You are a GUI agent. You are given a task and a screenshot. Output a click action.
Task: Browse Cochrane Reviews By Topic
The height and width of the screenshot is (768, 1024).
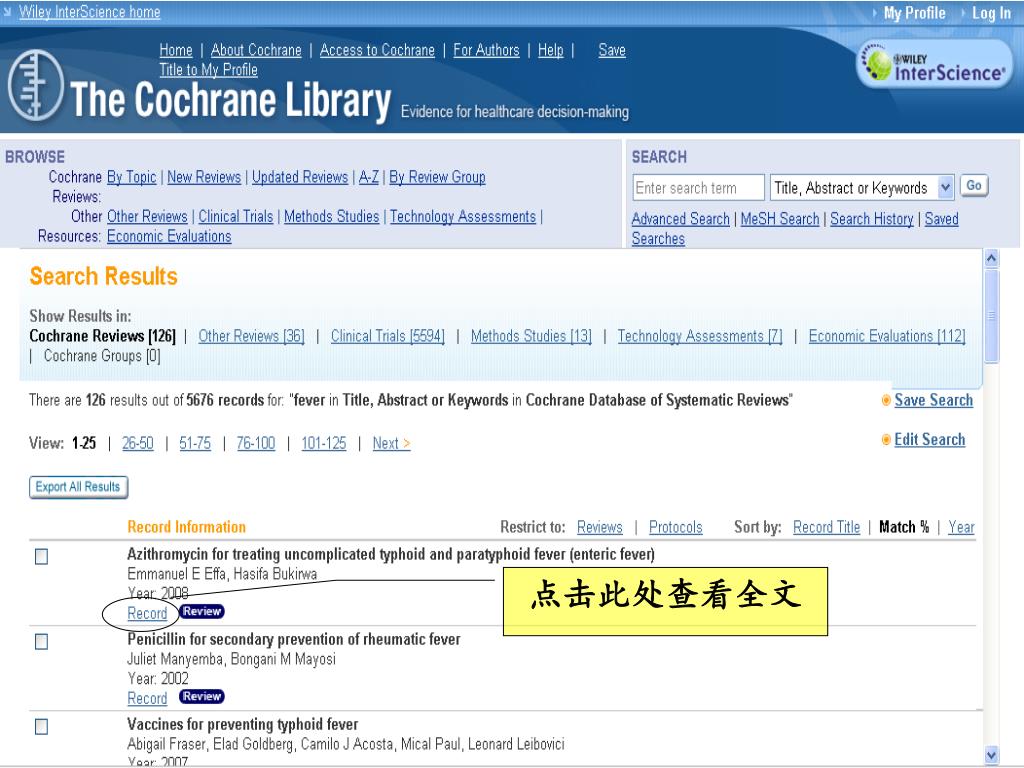point(131,177)
